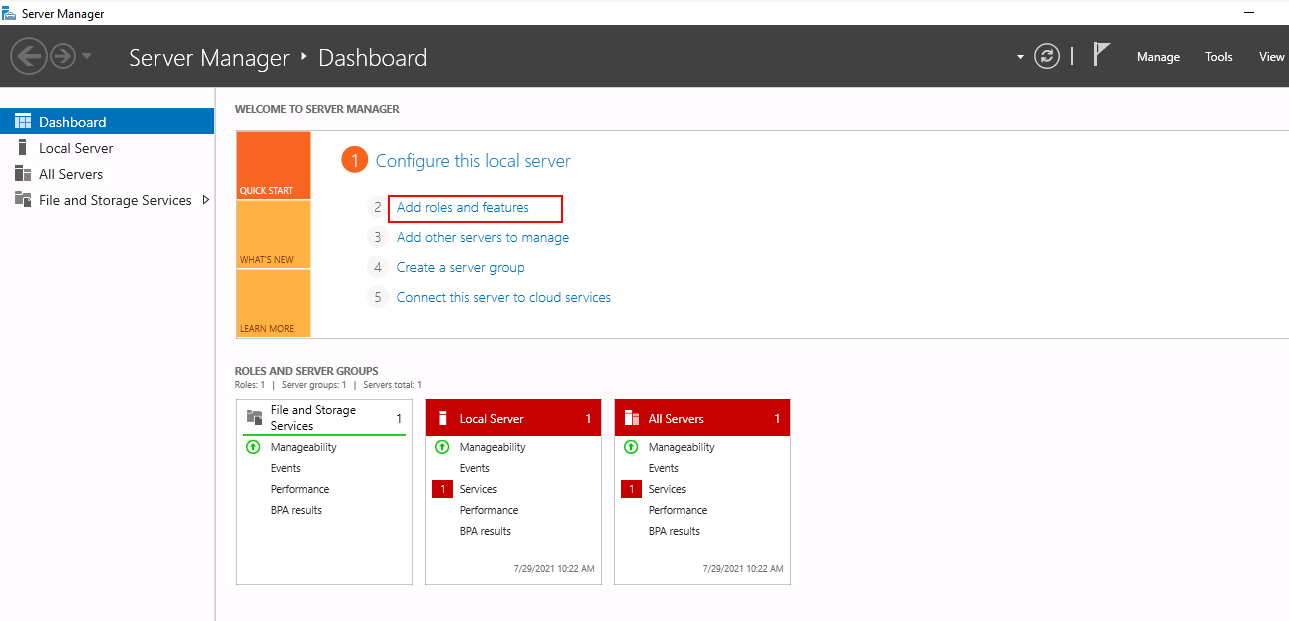
Task: Click Events in File and Storage Services tile
Action: 286,468
